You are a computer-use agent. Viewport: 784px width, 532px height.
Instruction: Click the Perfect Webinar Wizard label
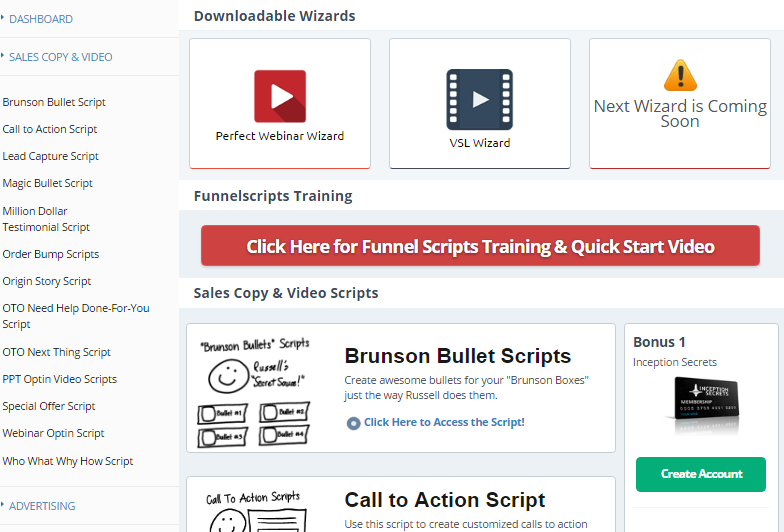pos(280,136)
